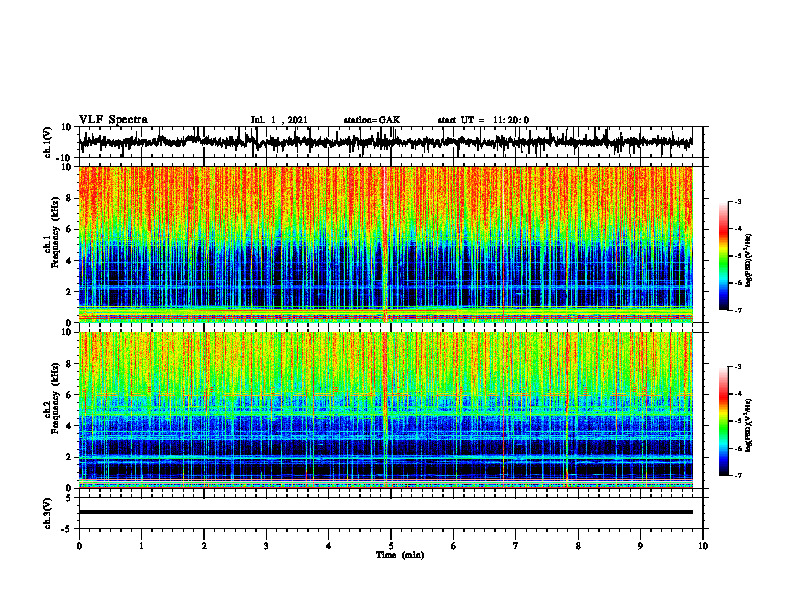Click the ch.1 color bar PSD unit label
792x612 pixels.
pyautogui.click(x=749, y=260)
